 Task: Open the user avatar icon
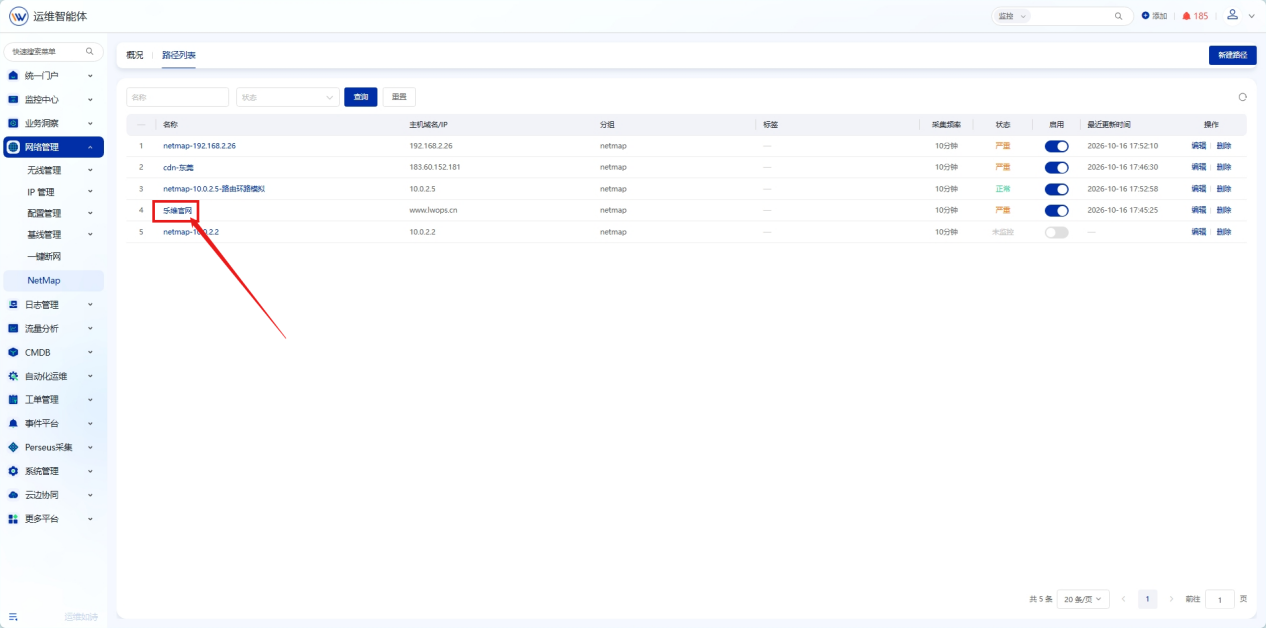pos(1232,15)
